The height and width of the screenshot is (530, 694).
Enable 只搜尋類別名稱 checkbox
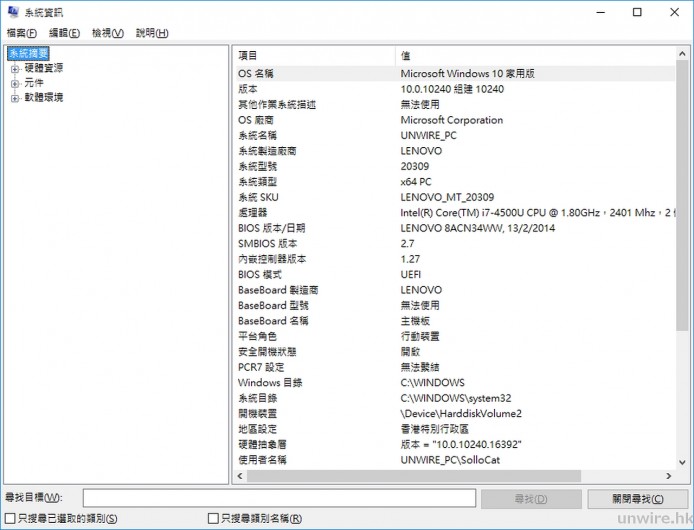(x=213, y=518)
